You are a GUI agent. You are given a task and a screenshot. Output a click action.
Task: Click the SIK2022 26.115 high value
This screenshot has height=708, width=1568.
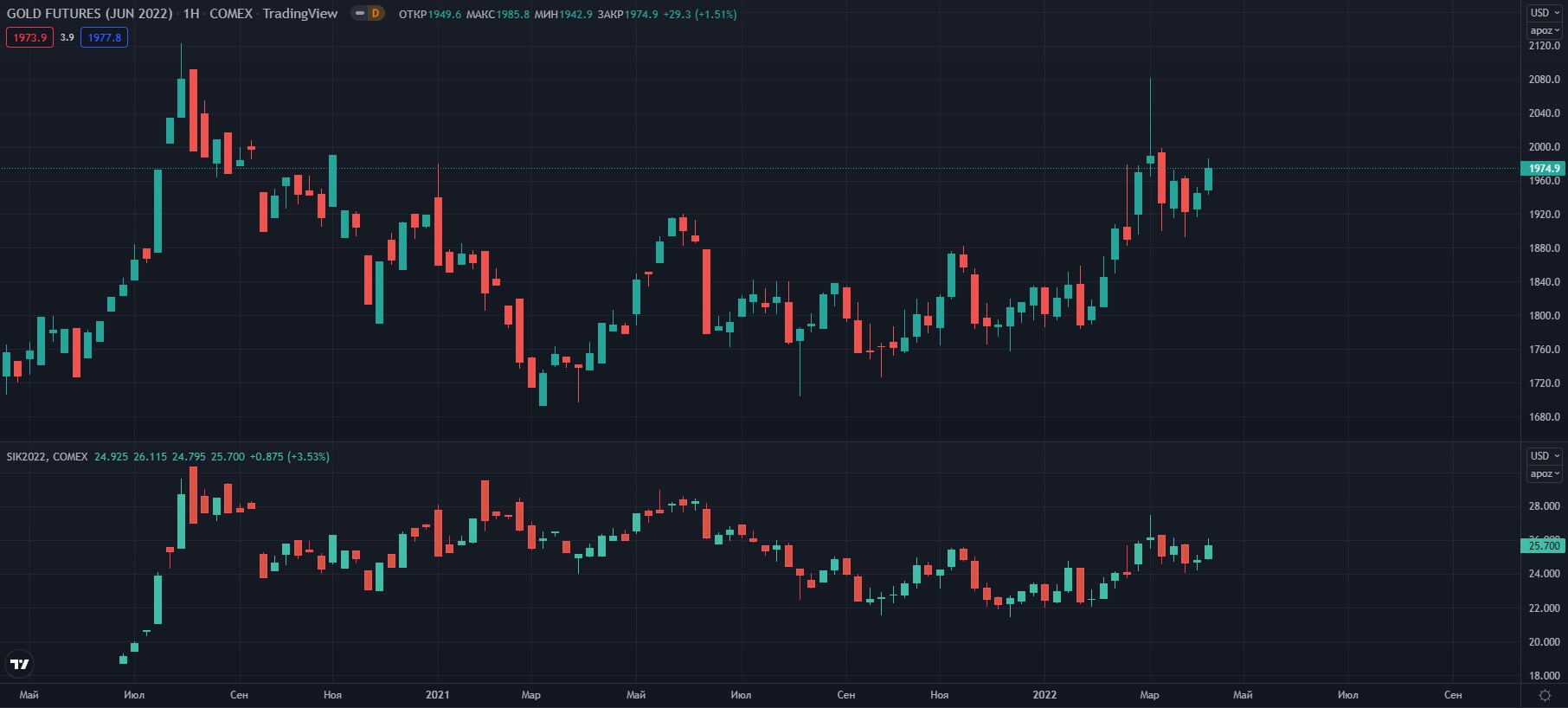[x=150, y=456]
